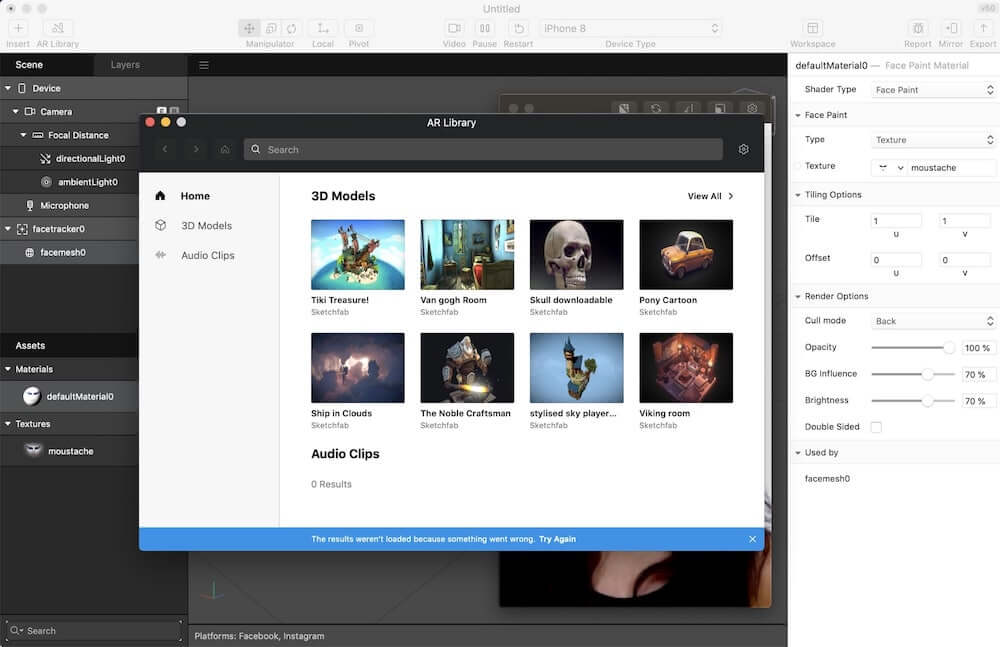This screenshot has width=1000, height=647.
Task: Click the Restart icon in toolbar
Action: tap(518, 28)
